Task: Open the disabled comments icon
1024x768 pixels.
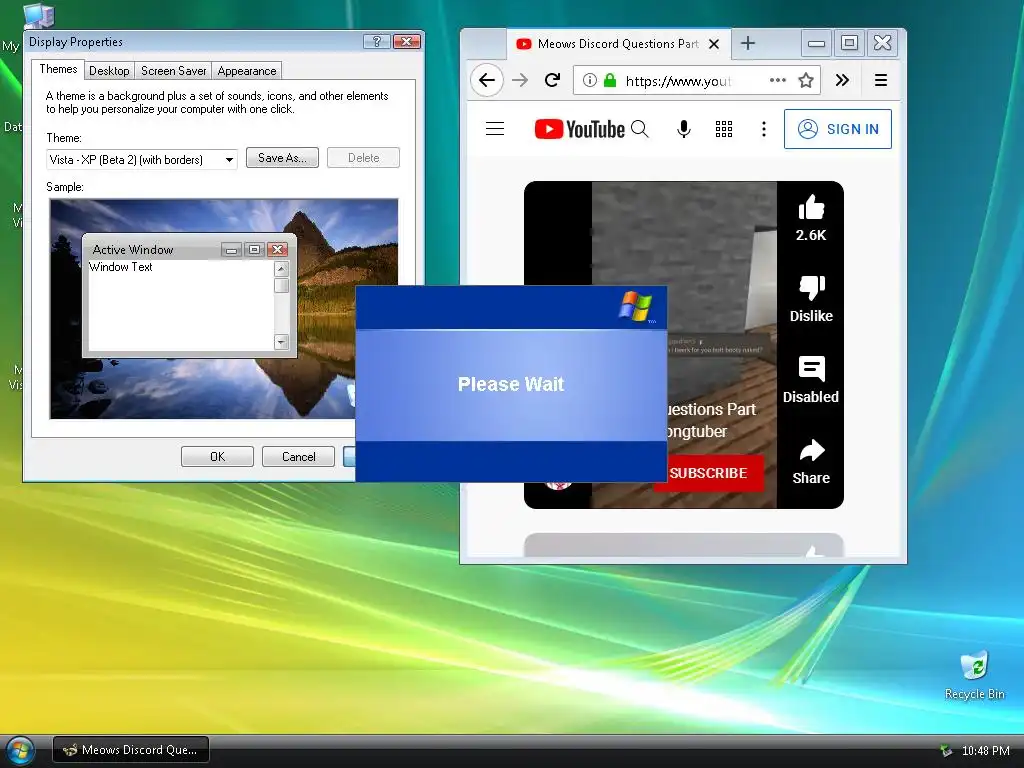Action: [x=811, y=369]
